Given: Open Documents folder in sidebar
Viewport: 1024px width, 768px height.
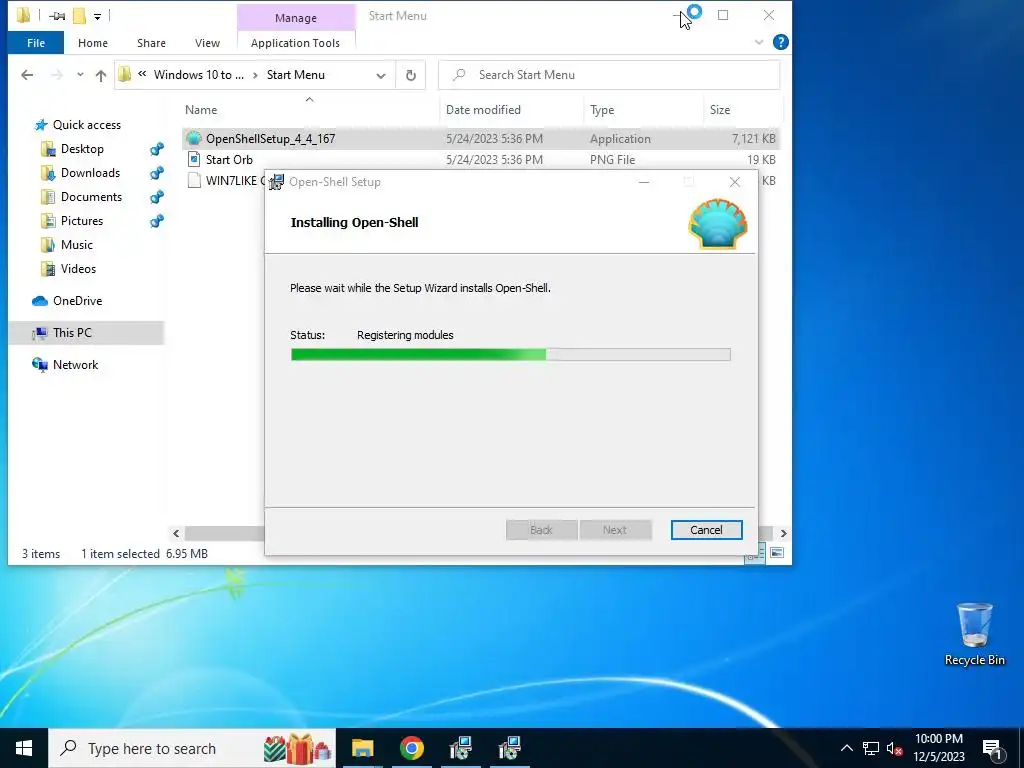Looking at the screenshot, I should (x=91, y=197).
